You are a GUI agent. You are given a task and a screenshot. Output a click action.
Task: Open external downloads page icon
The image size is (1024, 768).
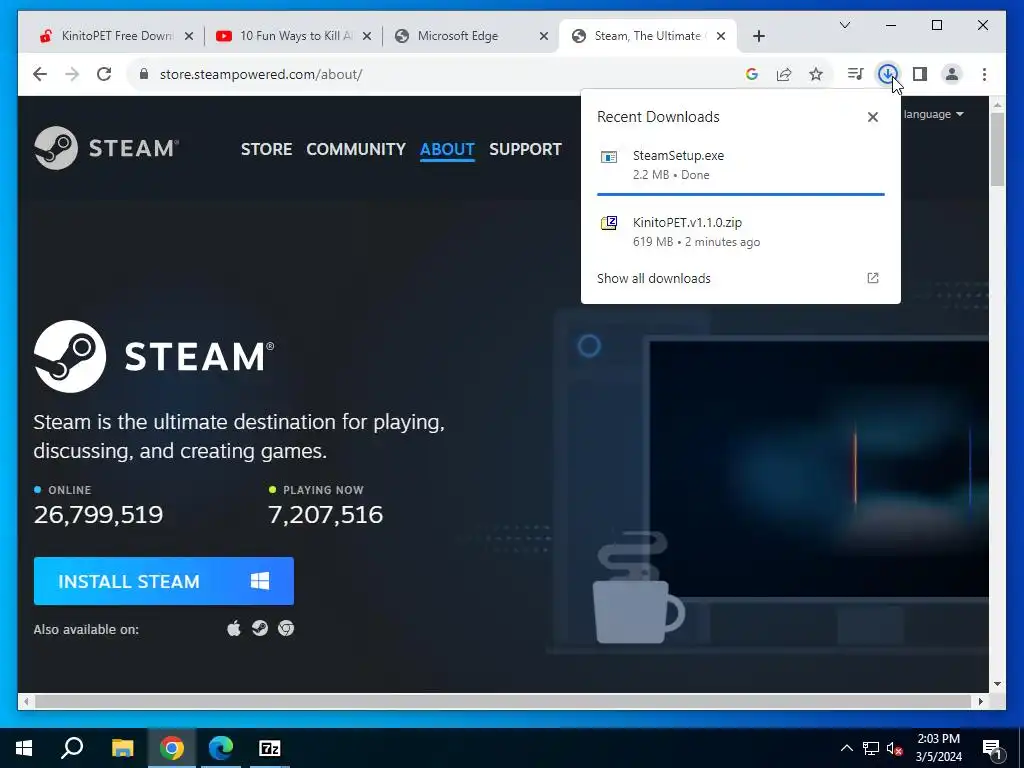point(872,278)
